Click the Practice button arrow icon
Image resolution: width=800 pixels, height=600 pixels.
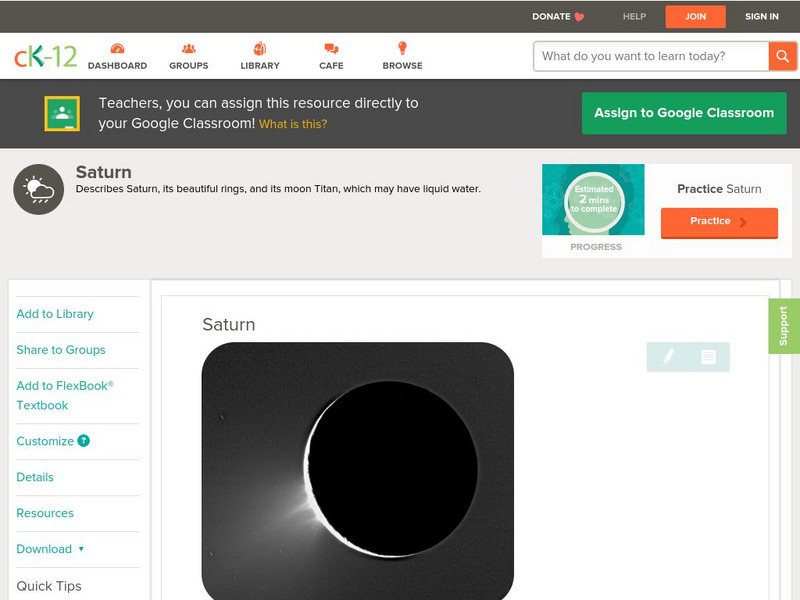coord(743,222)
